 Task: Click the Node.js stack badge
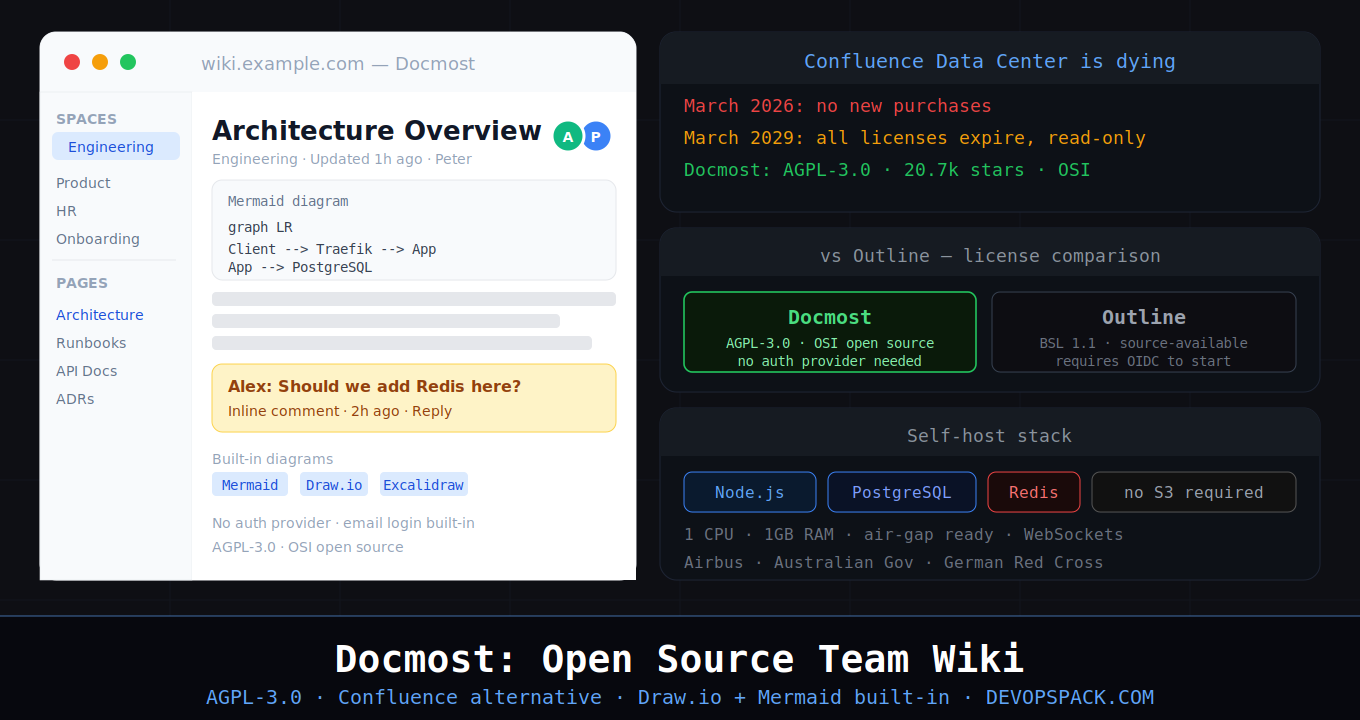750,492
